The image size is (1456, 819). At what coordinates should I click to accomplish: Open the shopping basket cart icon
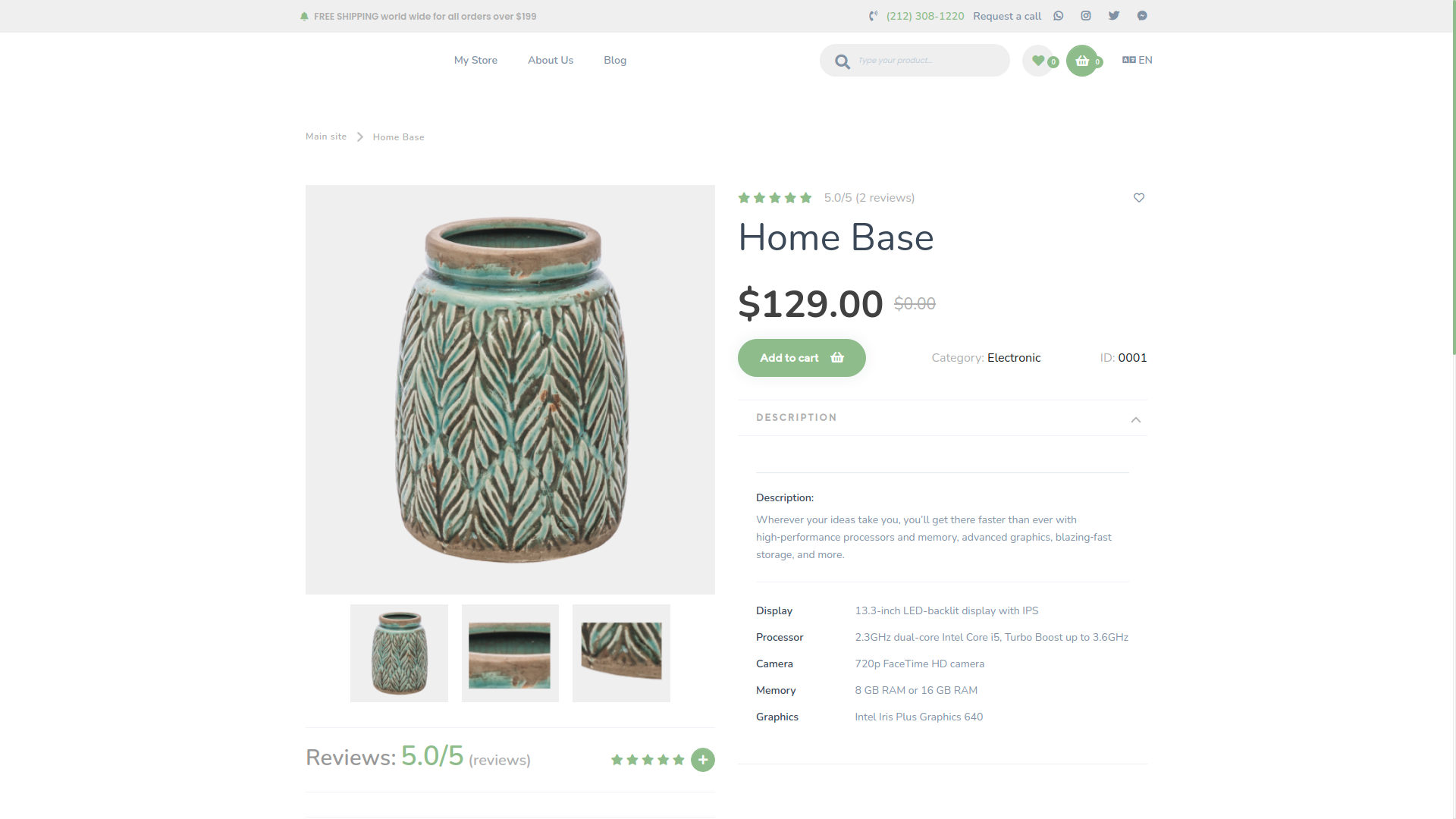1082,61
